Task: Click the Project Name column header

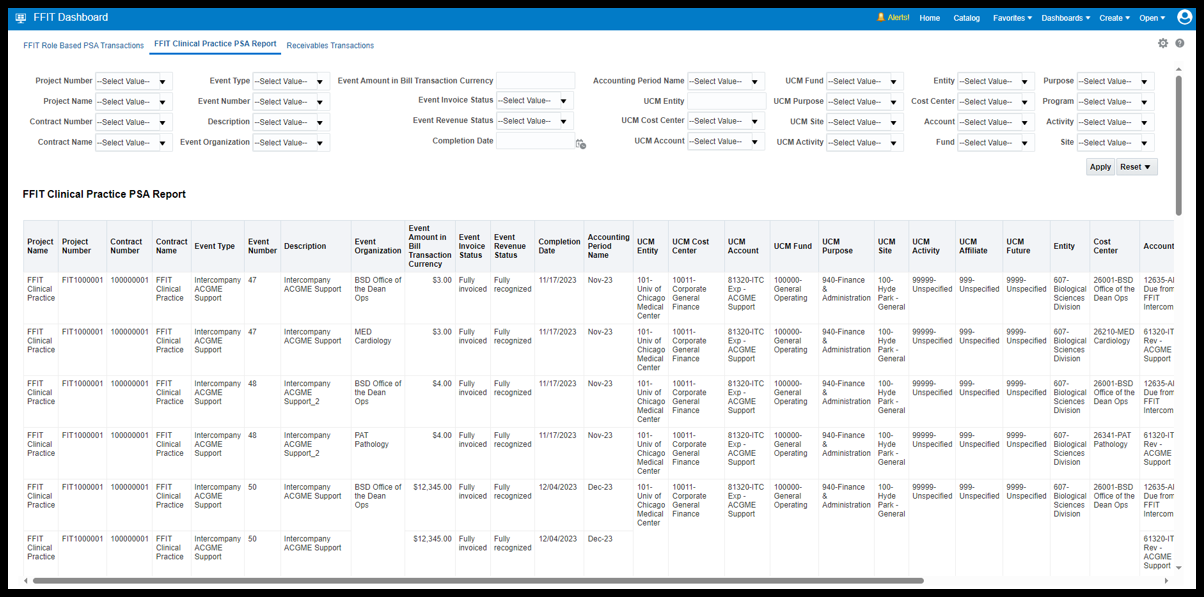Action: (x=41, y=246)
